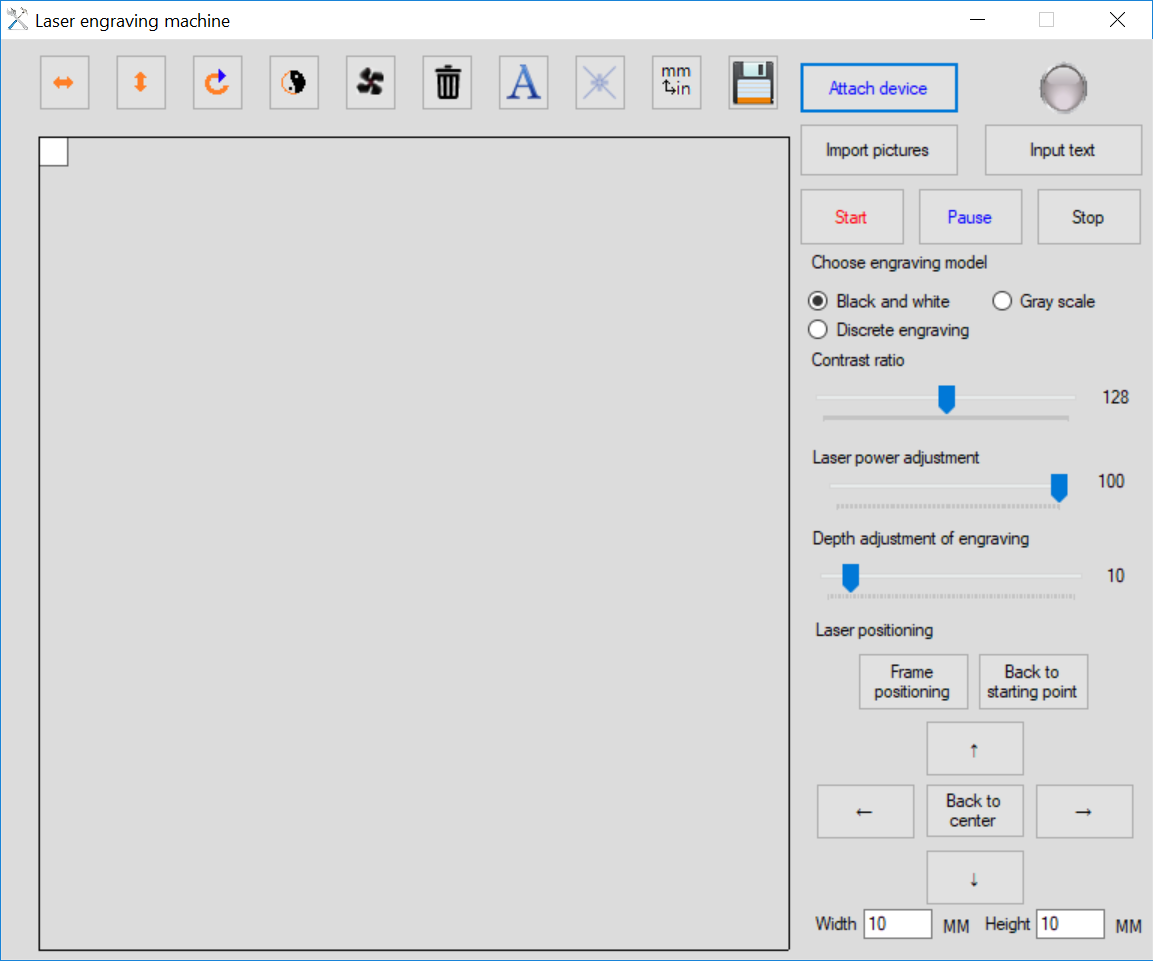Toggle the fan icon in the toolbar
The image size is (1153, 961).
tap(371, 82)
